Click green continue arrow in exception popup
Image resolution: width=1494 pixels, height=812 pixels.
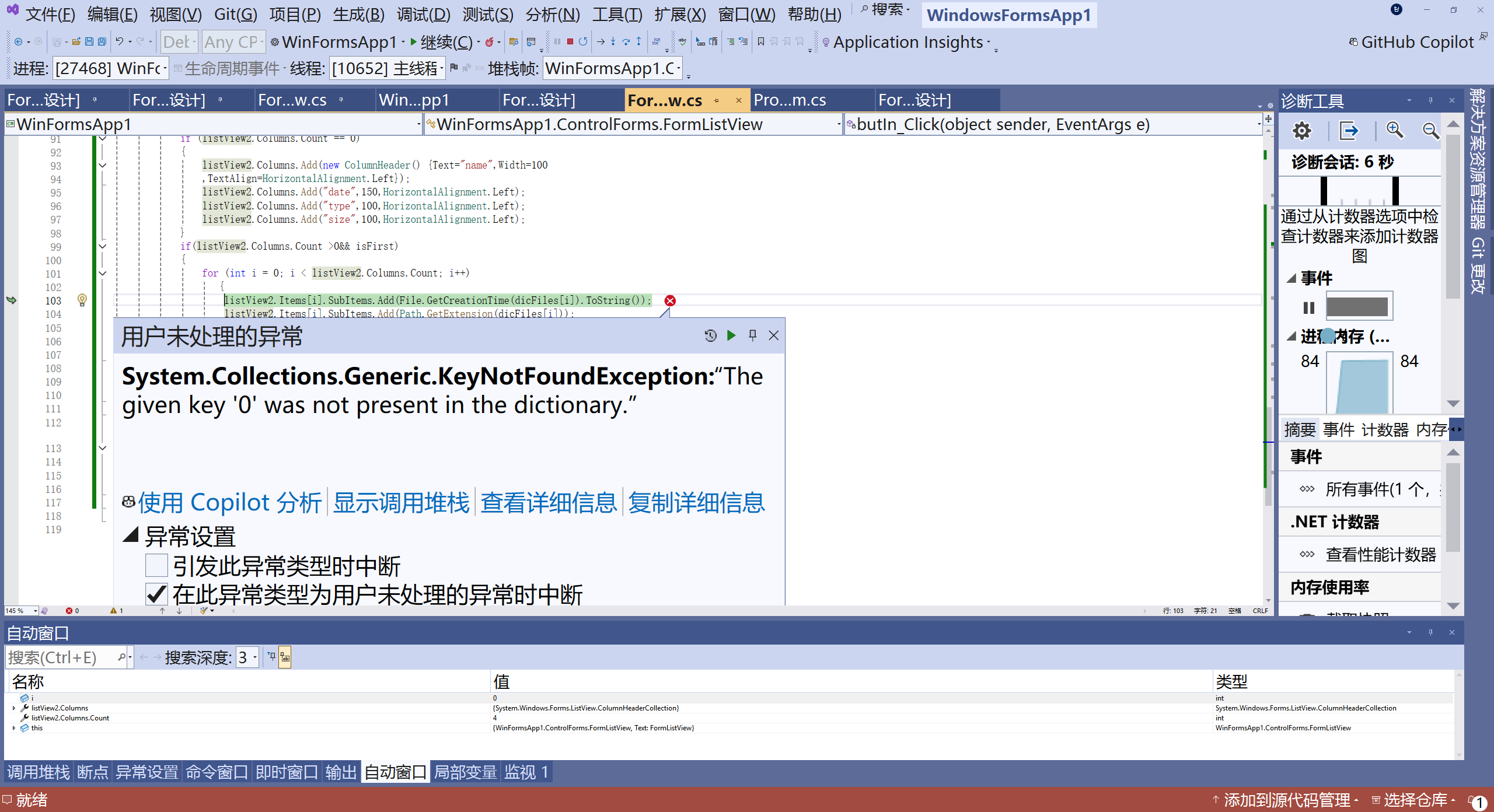pos(731,335)
